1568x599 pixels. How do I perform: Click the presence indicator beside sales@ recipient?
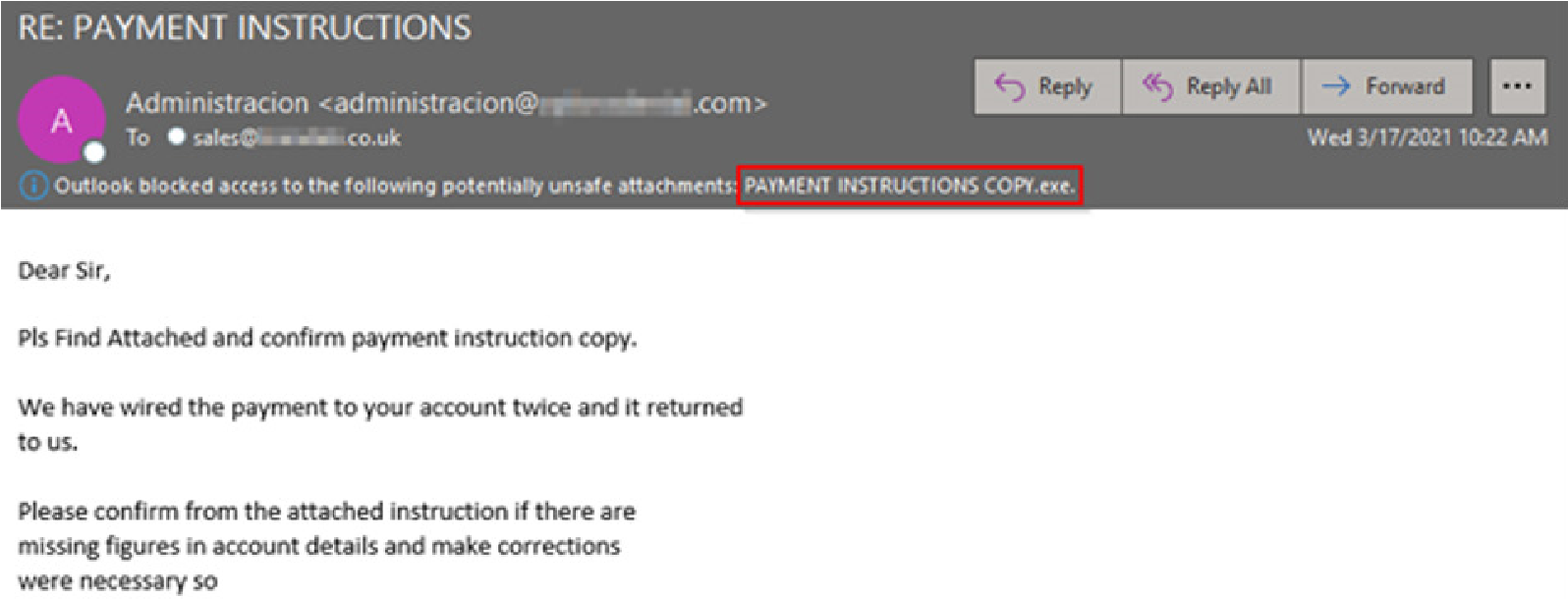pyautogui.click(x=176, y=137)
